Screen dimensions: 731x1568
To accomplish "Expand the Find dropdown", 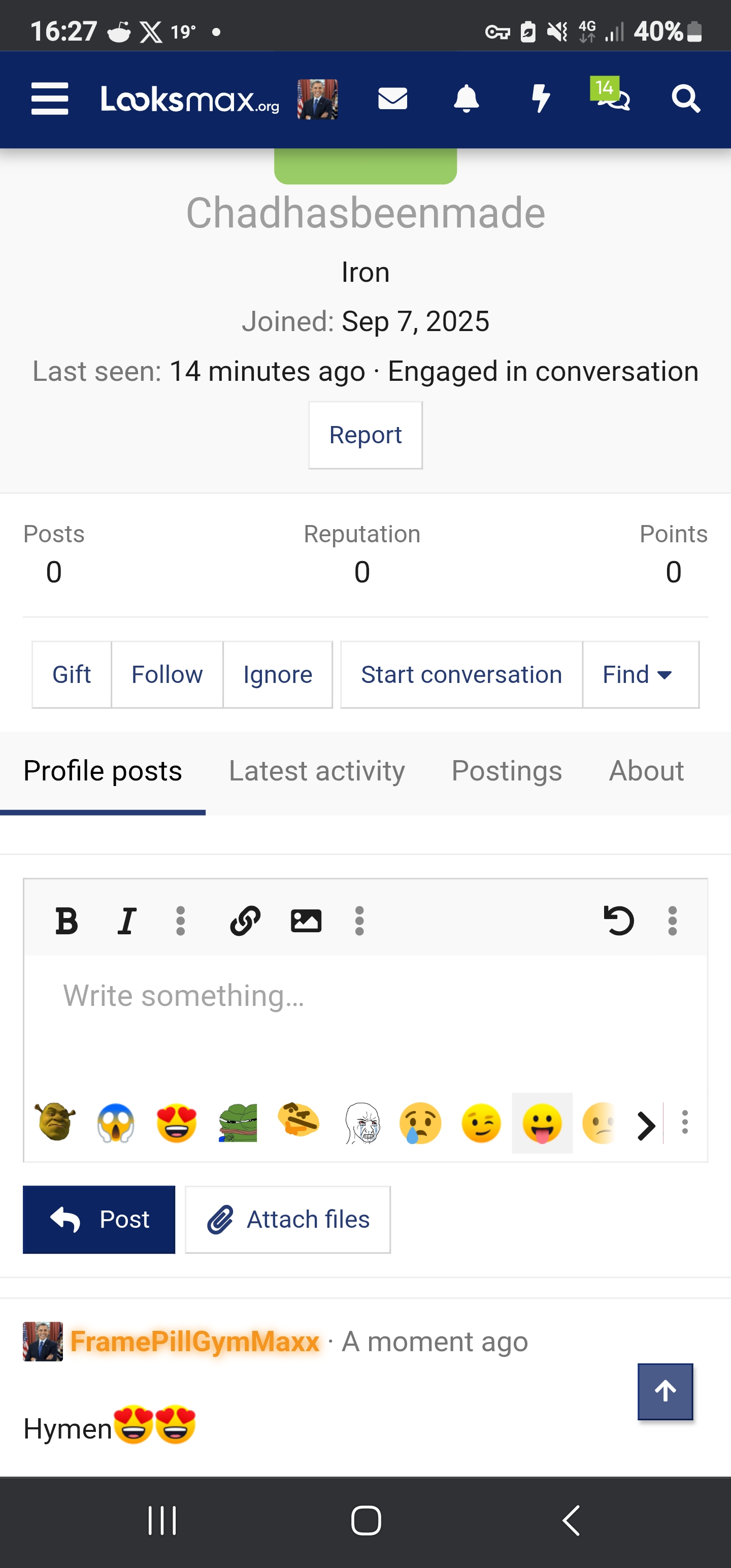I will pyautogui.click(x=640, y=674).
